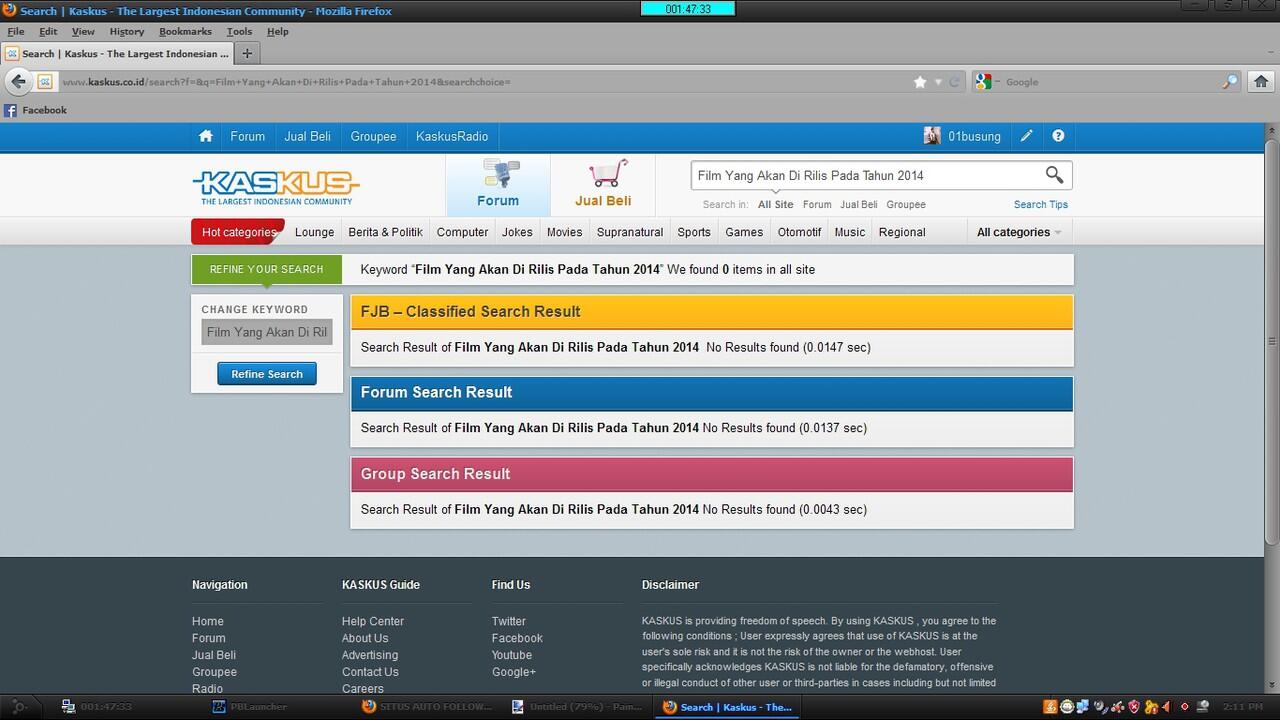
Task: Open the Firefox Bookmarks menu
Action: click(x=185, y=31)
